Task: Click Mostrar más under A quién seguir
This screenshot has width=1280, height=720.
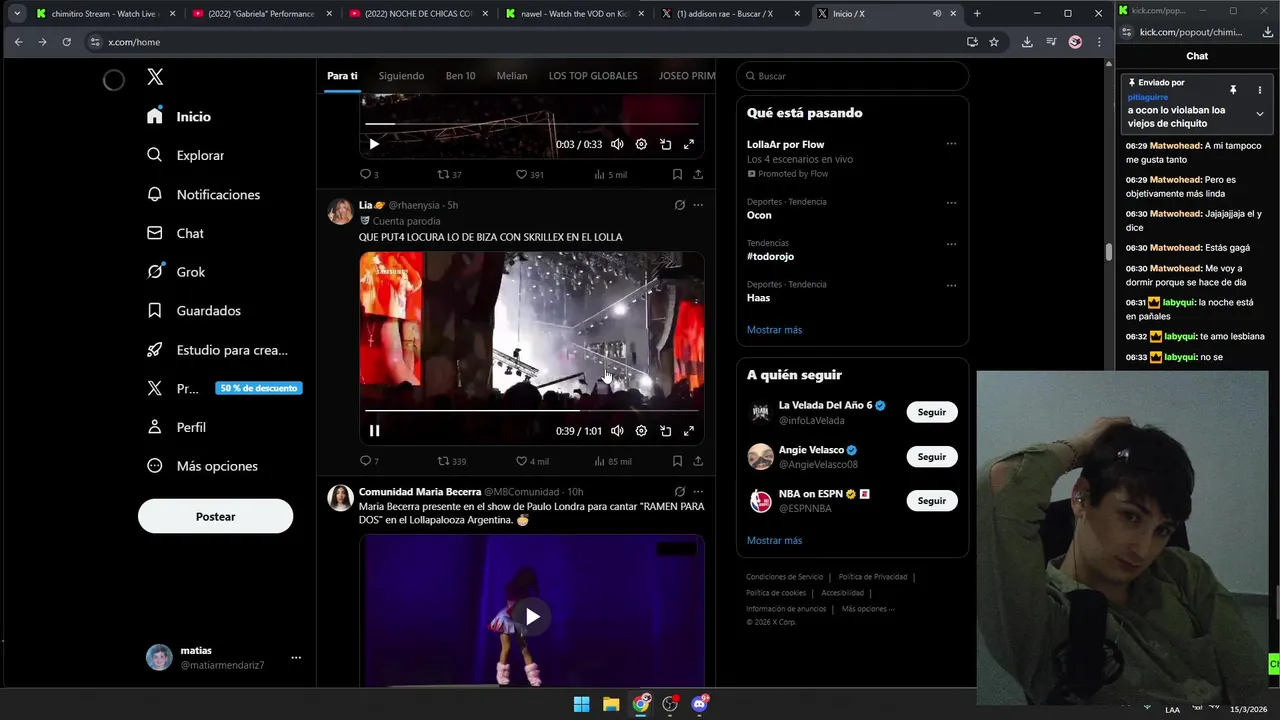Action: click(774, 540)
